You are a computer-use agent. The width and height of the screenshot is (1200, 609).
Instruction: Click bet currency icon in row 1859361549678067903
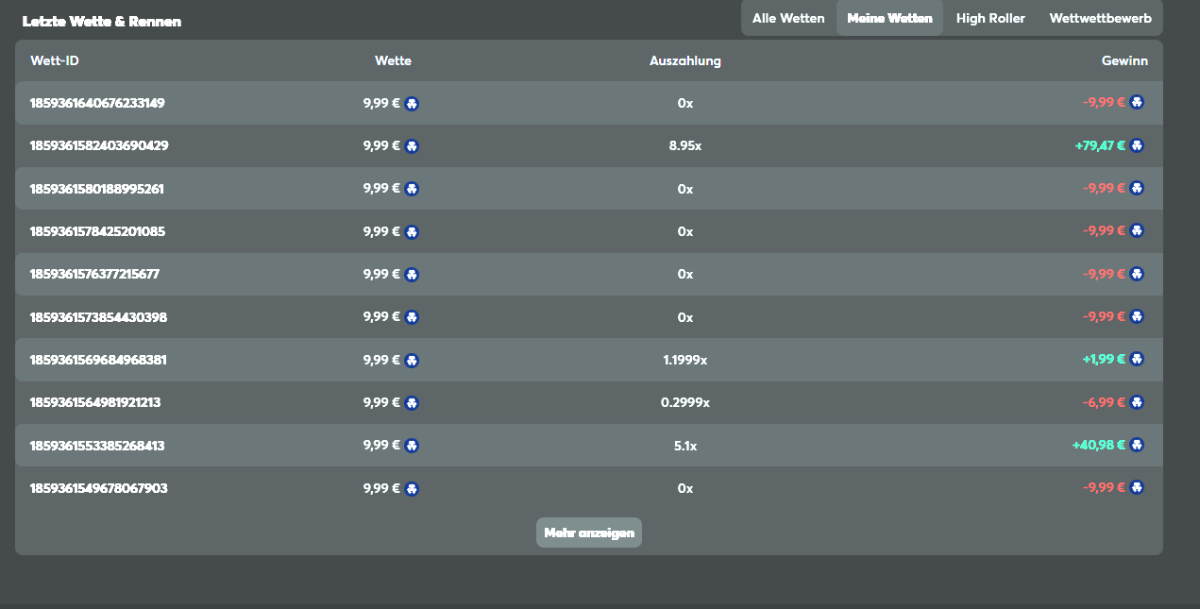pos(411,489)
